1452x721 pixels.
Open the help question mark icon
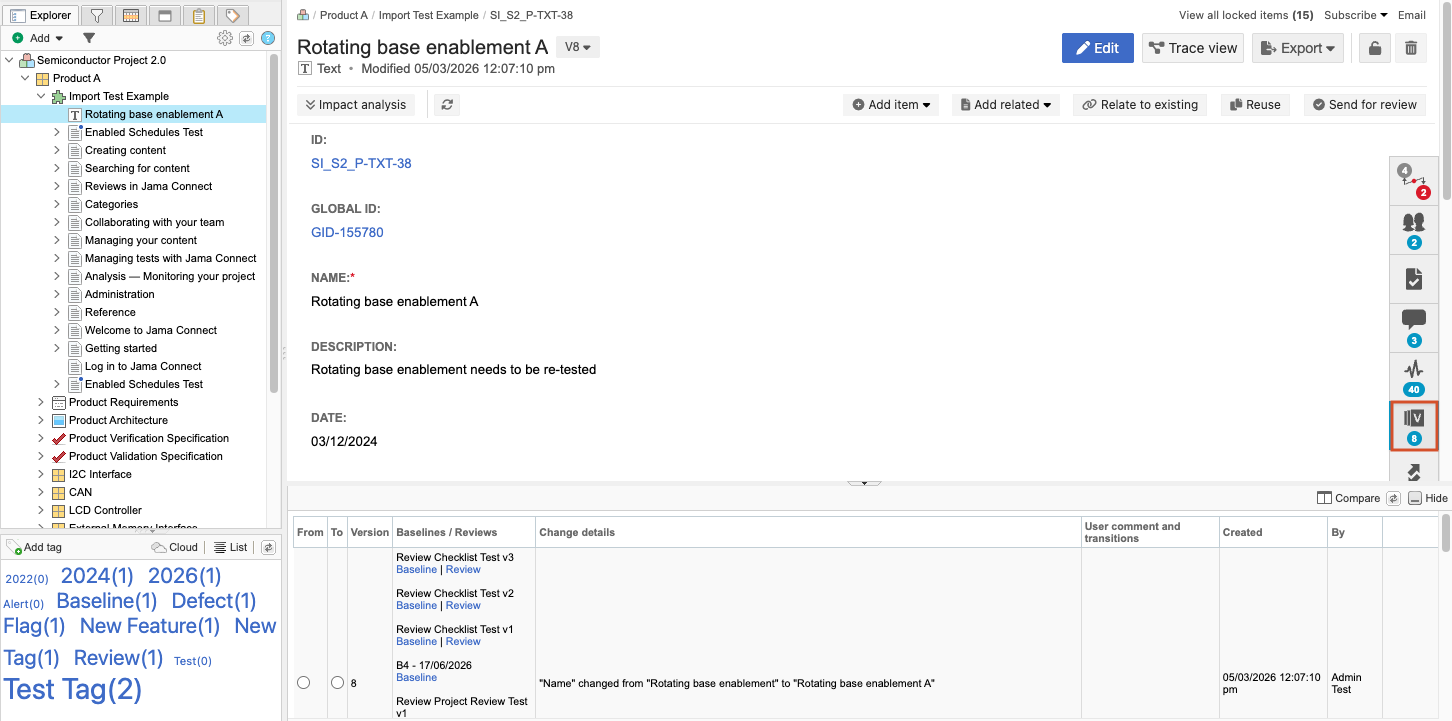[x=267, y=38]
